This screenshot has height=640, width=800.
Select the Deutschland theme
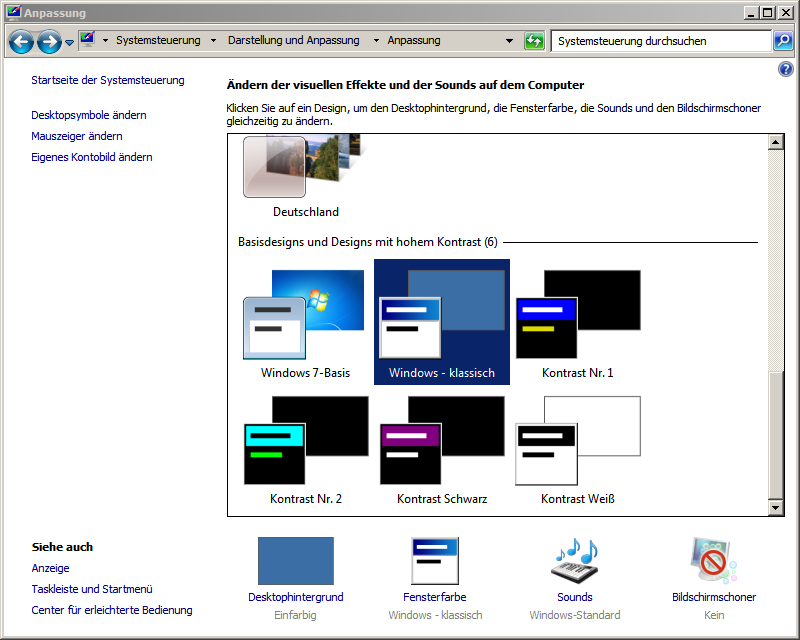point(306,177)
